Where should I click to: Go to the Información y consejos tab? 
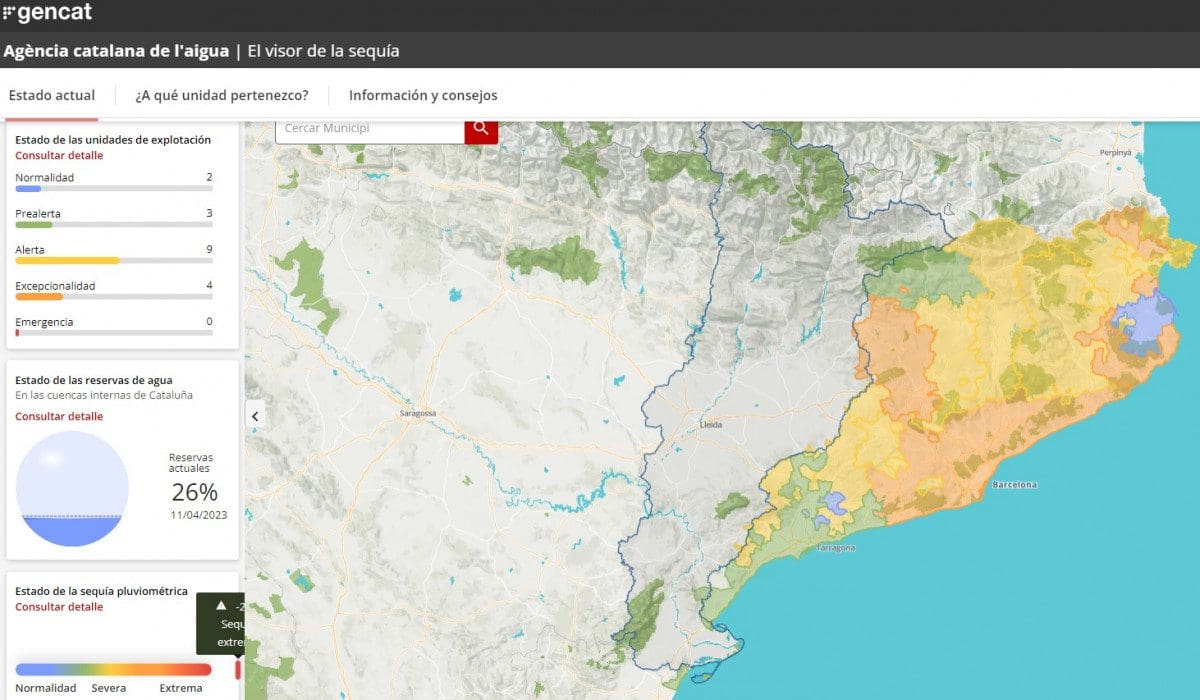tap(423, 96)
